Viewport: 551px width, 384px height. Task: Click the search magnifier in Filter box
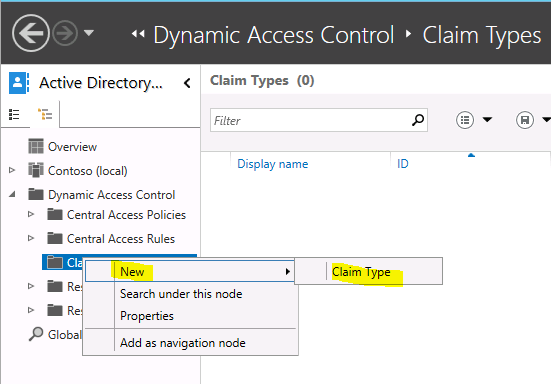pos(418,120)
